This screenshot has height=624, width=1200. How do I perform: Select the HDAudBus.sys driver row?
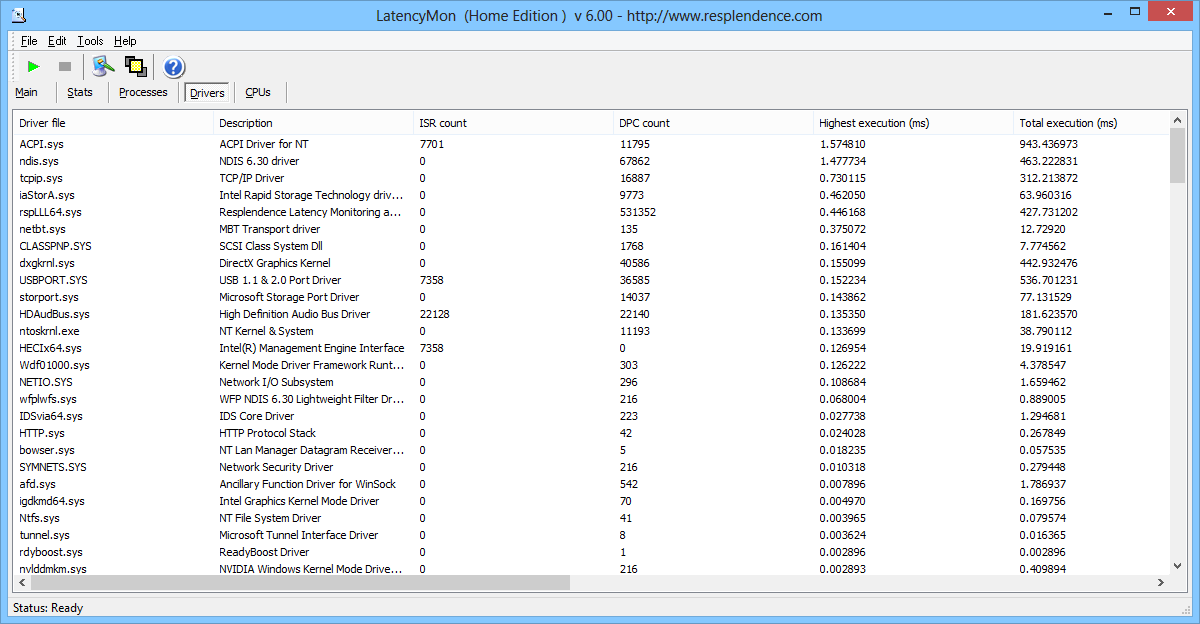[591, 314]
